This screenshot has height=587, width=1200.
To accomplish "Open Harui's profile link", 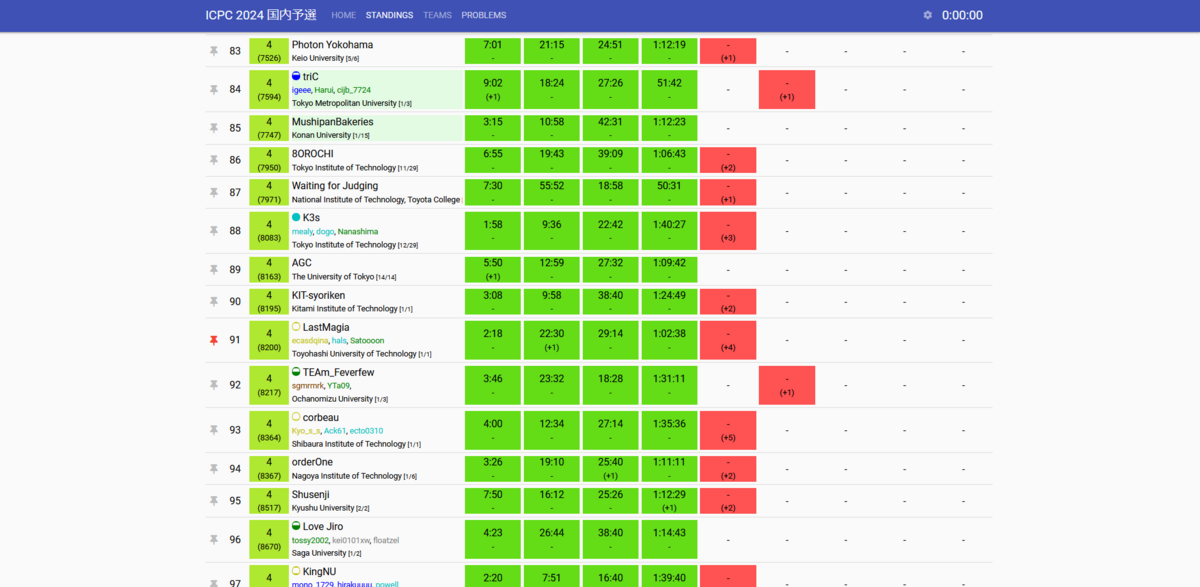I will click(324, 90).
